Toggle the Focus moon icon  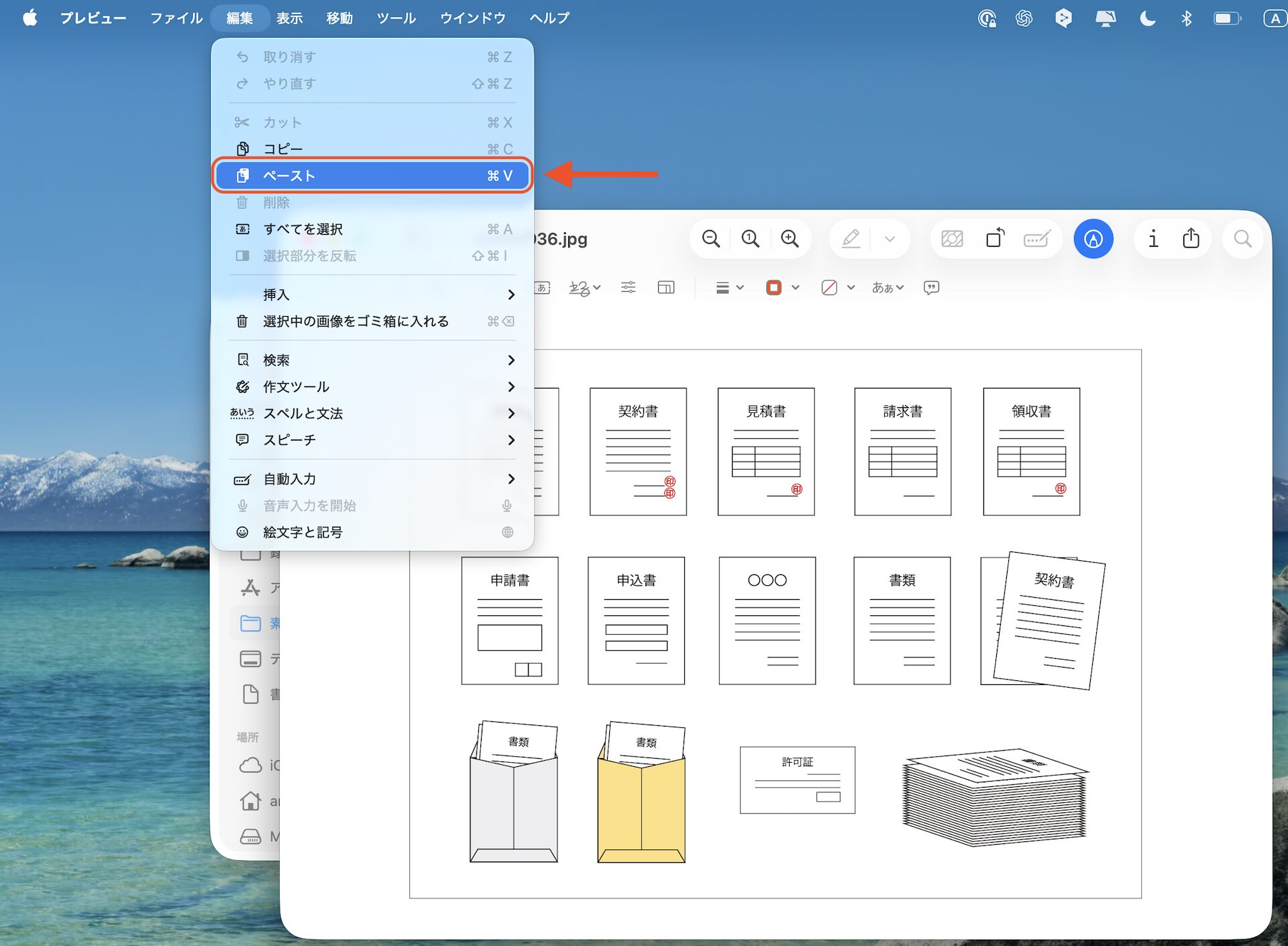click(1147, 18)
